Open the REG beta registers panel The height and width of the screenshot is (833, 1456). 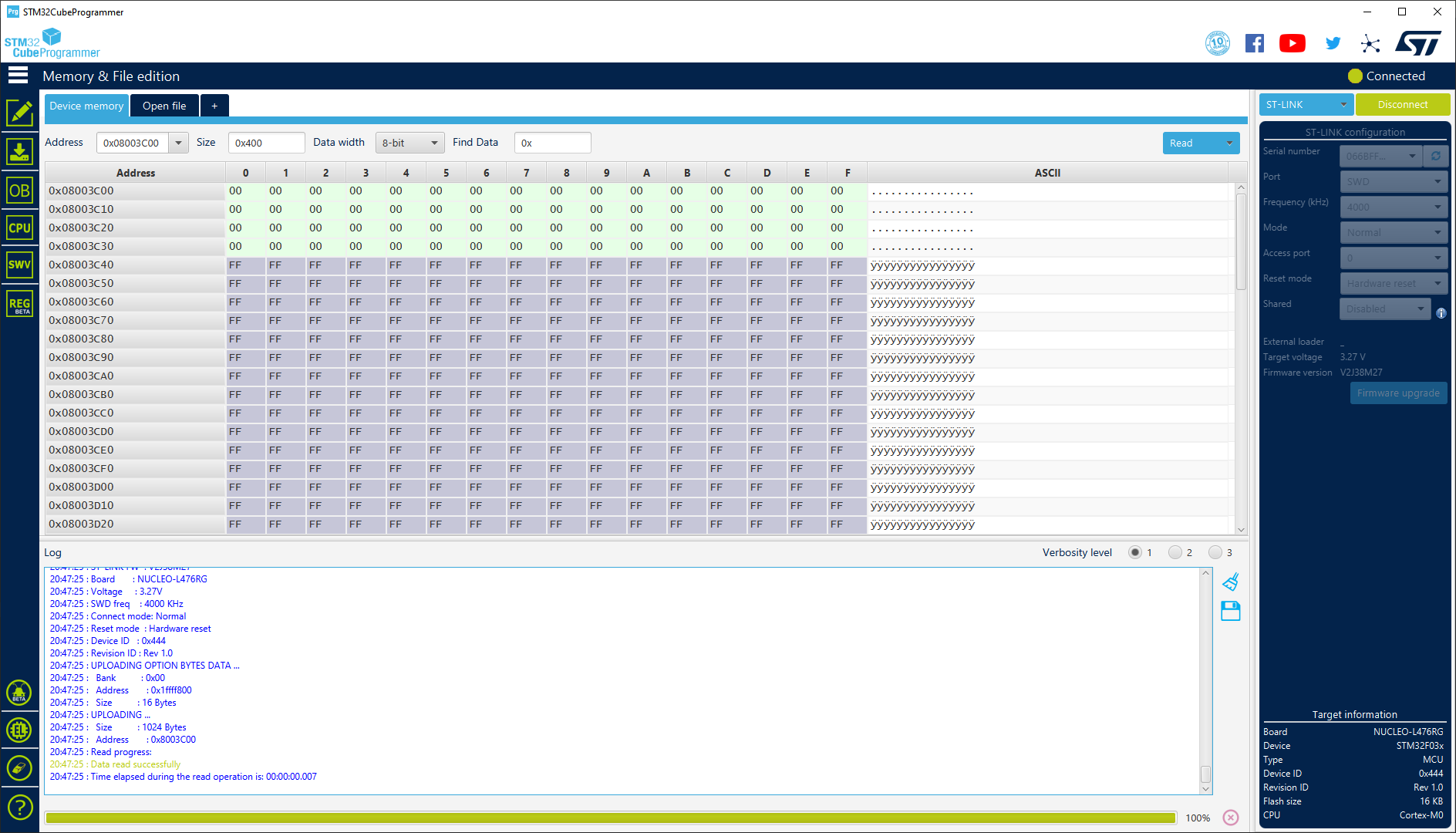19,304
